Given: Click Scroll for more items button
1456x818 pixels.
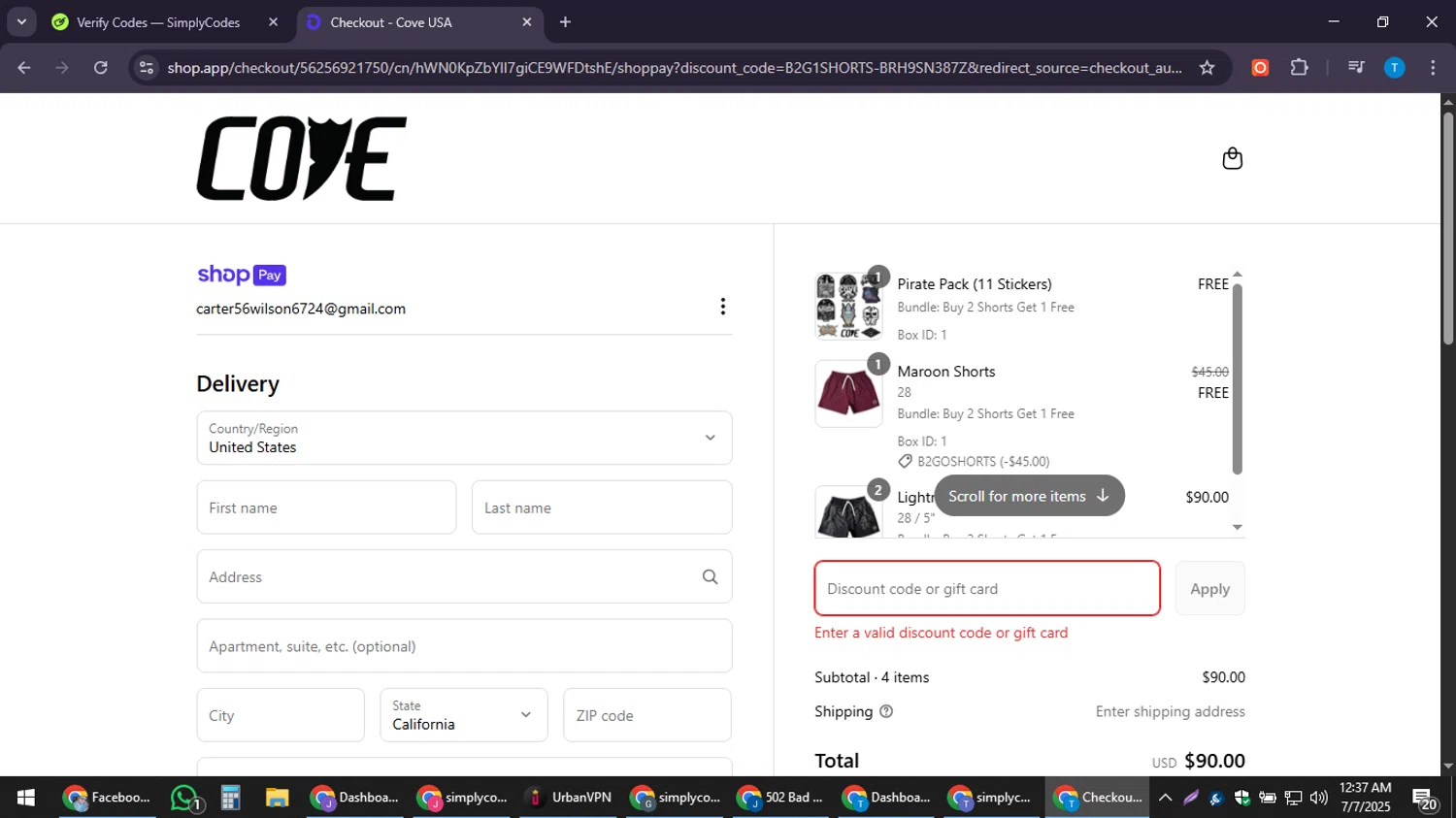Looking at the screenshot, I should 1029,496.
